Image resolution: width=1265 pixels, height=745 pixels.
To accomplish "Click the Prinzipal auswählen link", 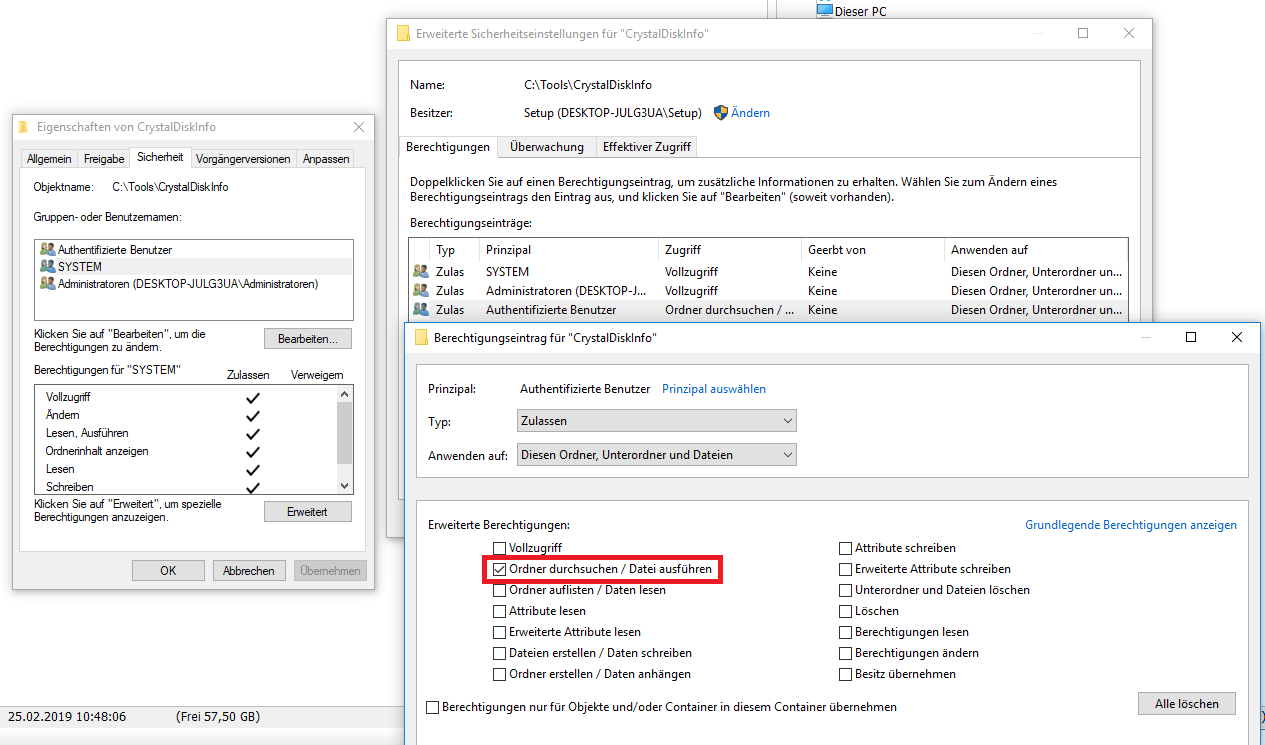I will pyautogui.click(x=714, y=389).
